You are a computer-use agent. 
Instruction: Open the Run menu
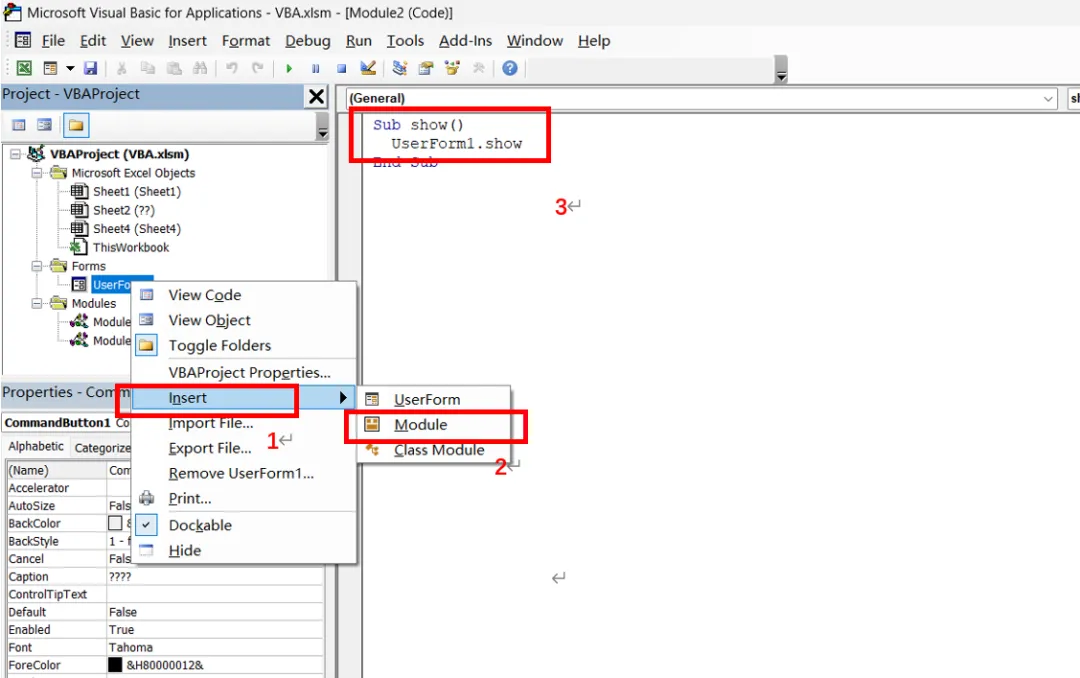pos(359,41)
